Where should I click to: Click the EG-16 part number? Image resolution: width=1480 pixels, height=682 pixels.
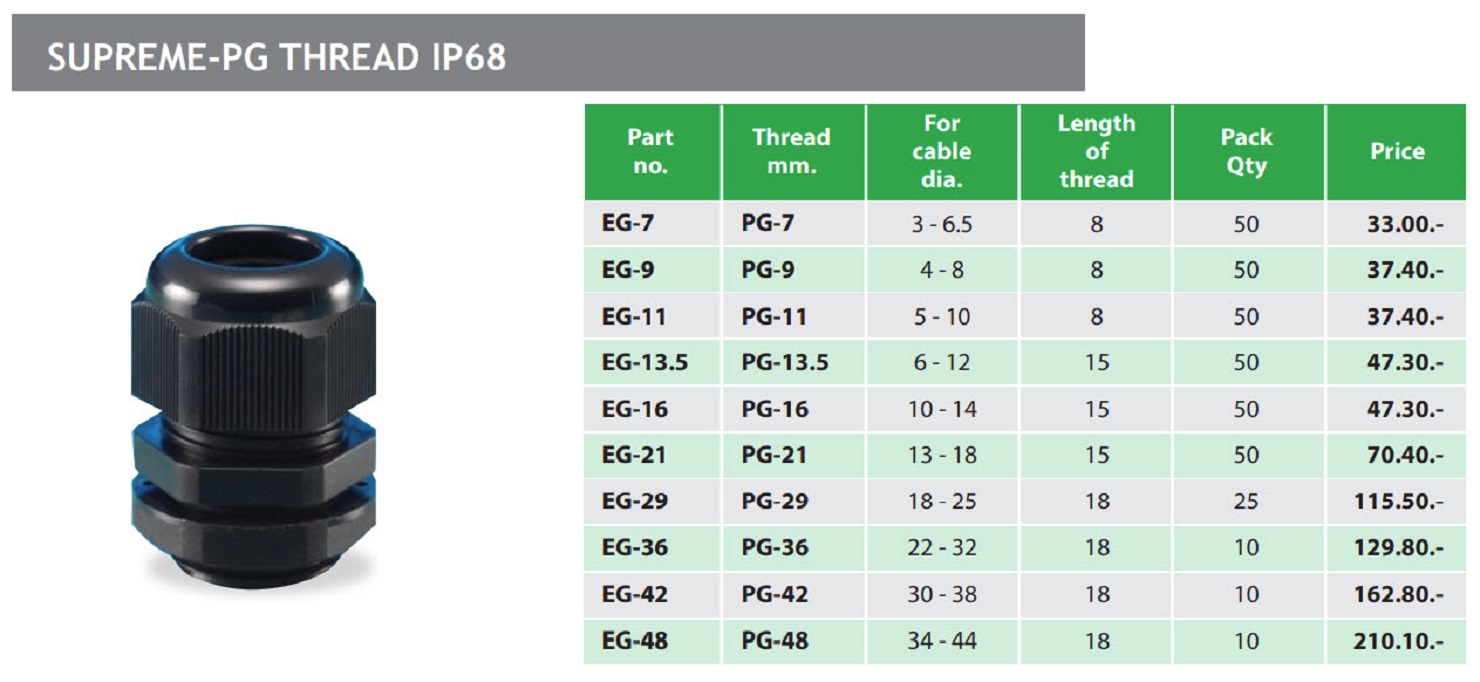point(634,410)
